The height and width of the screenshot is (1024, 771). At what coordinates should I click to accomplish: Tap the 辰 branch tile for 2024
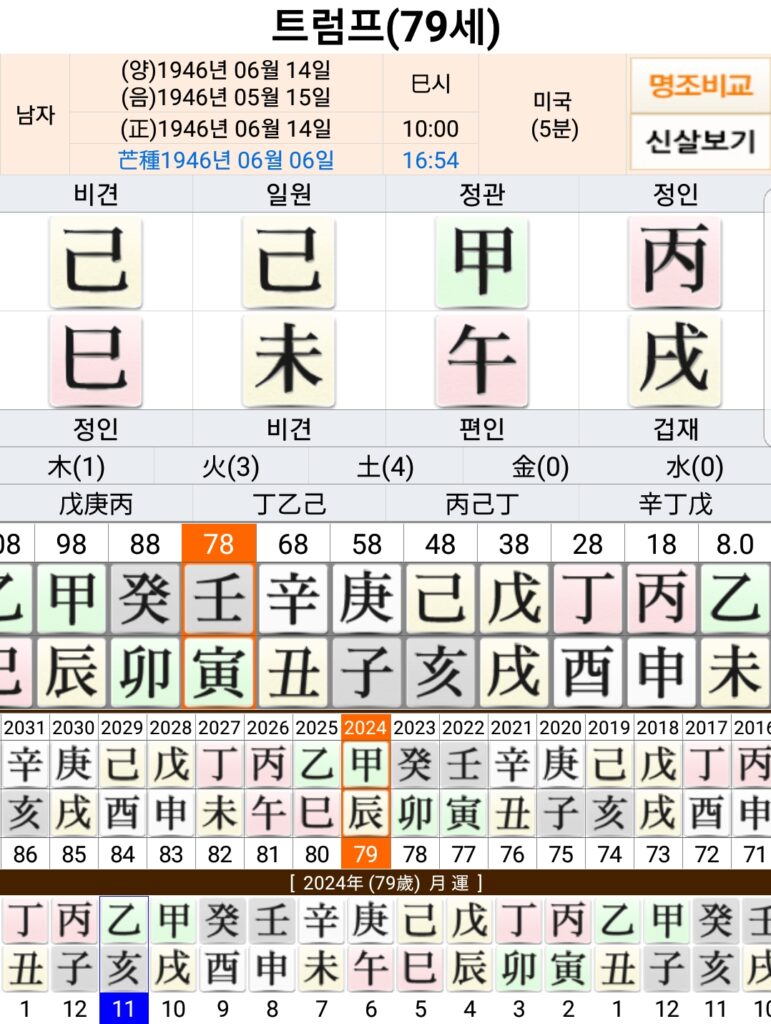pos(366,812)
